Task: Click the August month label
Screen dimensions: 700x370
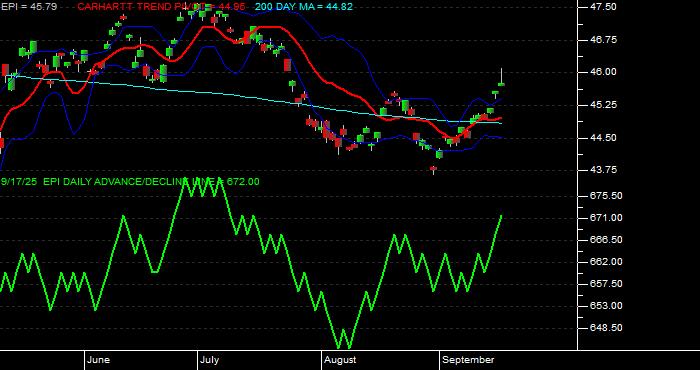Action: click(340, 360)
